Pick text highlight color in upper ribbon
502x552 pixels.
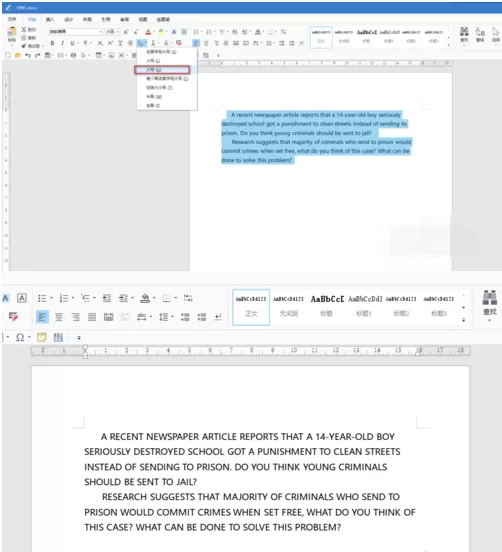pyautogui.click(x=161, y=32)
